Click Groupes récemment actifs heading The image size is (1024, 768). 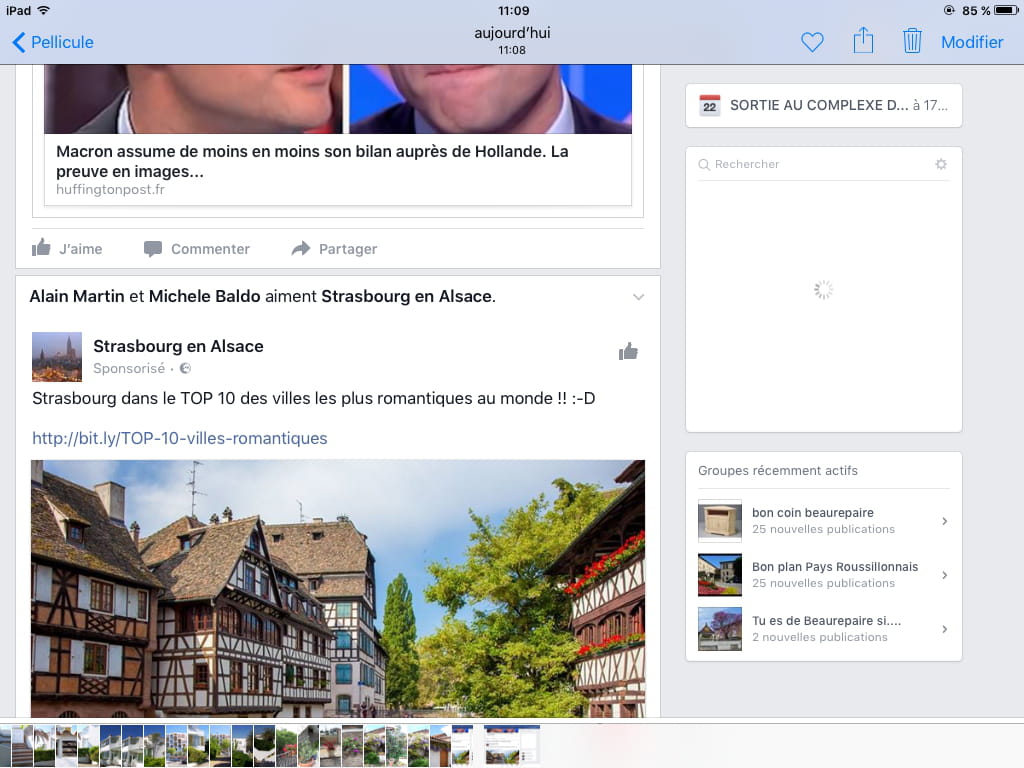[778, 471]
